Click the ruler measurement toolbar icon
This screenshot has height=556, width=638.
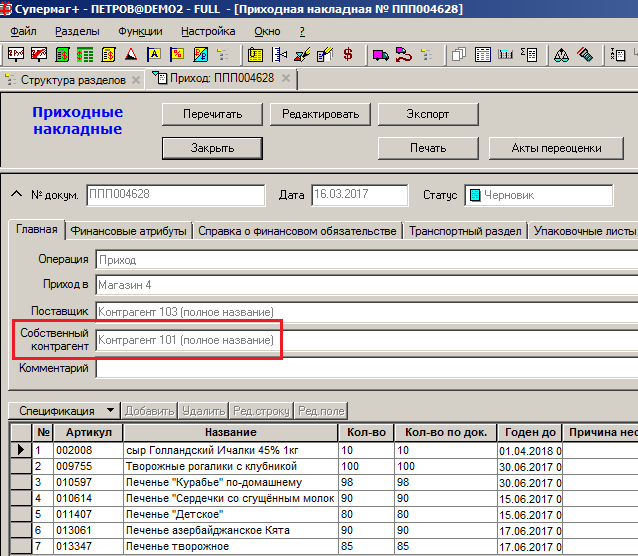coord(279,54)
